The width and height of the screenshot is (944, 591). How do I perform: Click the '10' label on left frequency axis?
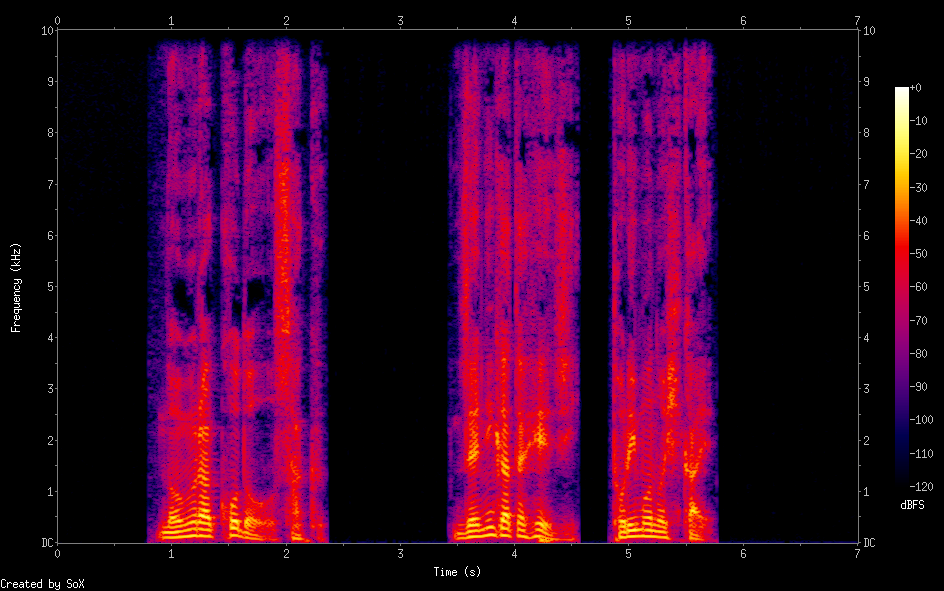coord(47,30)
